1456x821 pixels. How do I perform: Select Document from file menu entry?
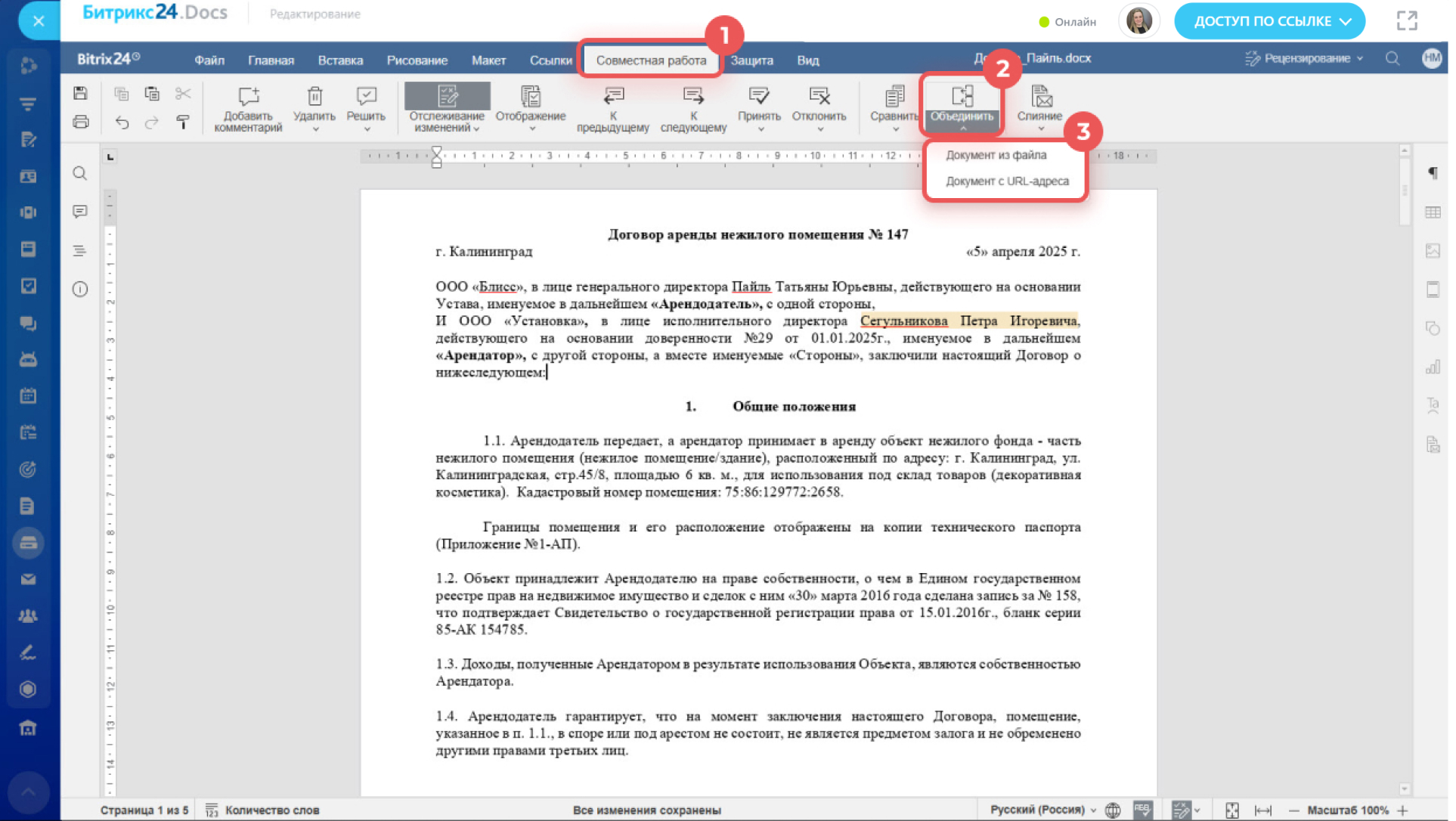coord(996,155)
